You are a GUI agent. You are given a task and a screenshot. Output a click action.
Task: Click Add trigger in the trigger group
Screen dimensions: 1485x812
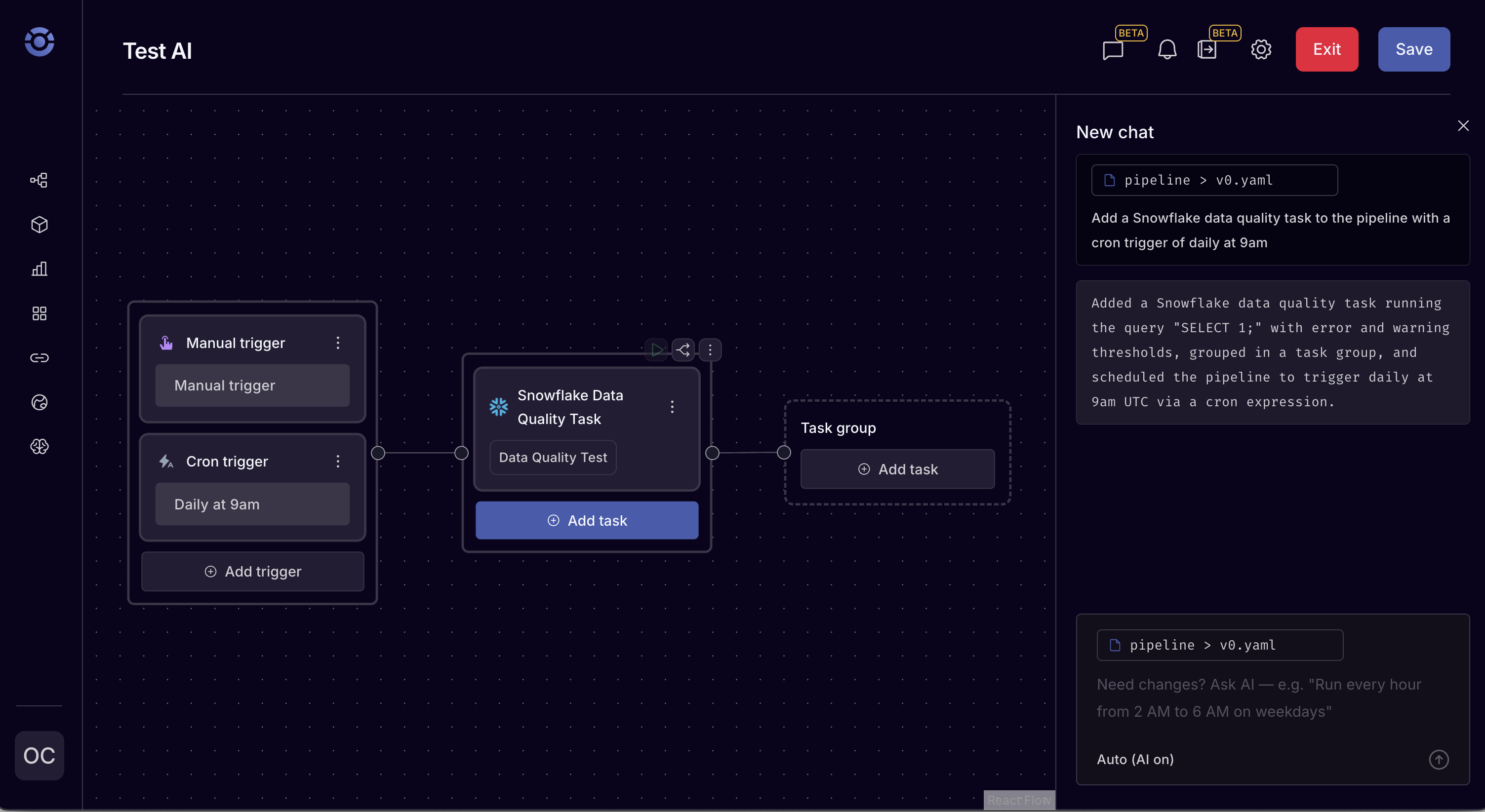coord(252,571)
